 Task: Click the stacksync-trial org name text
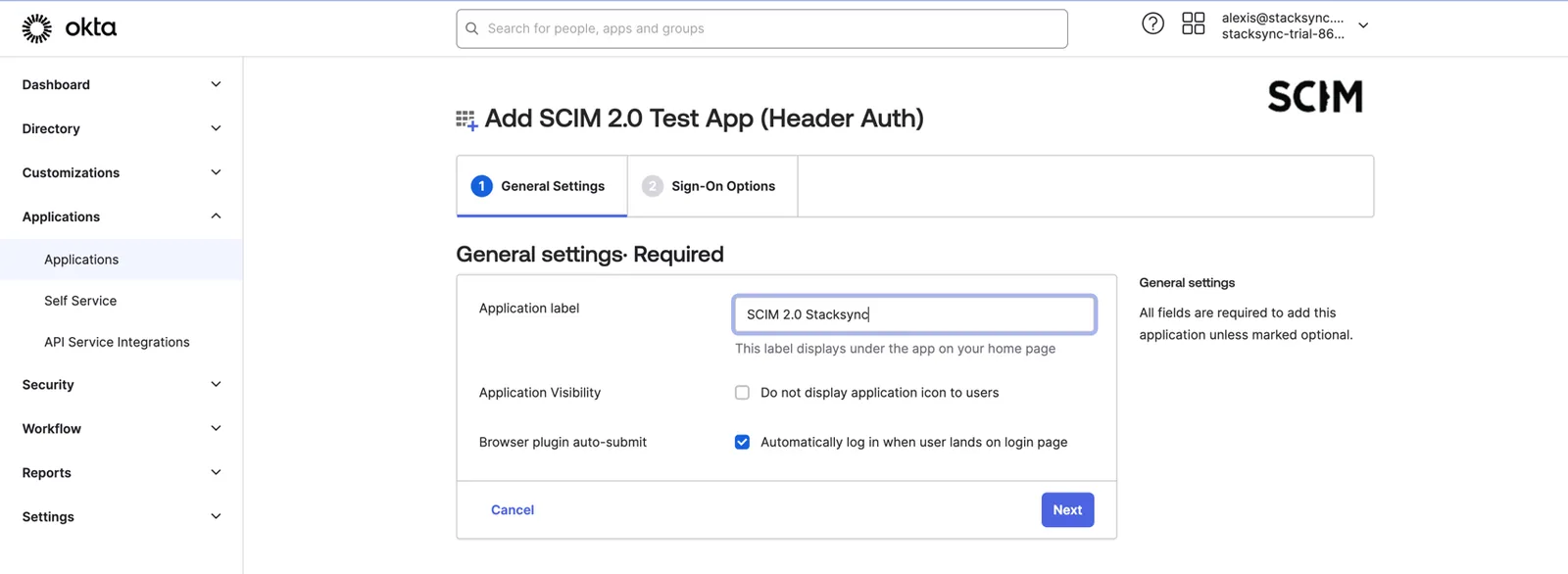click(1283, 33)
